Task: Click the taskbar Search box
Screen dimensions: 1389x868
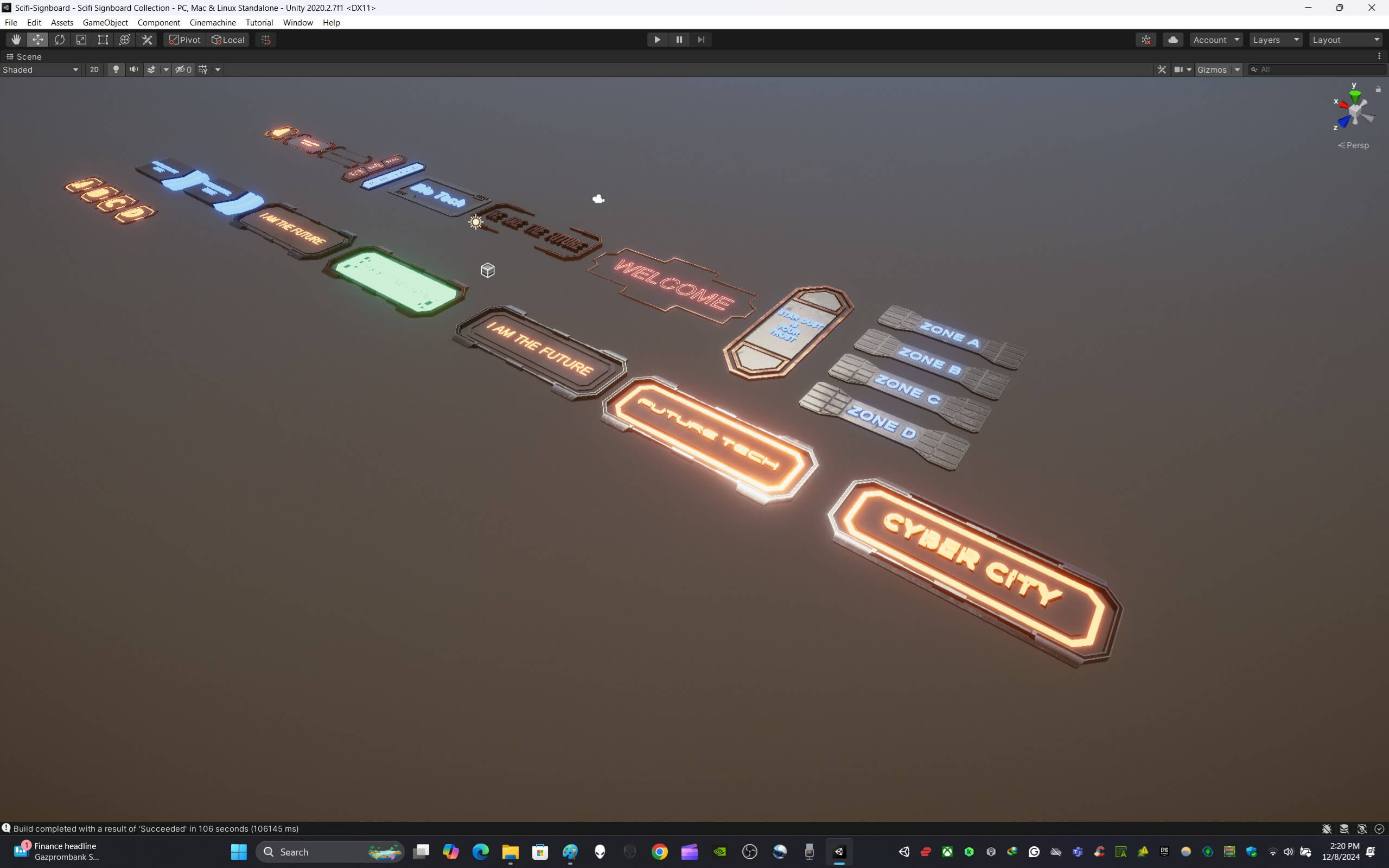Action: (330, 851)
